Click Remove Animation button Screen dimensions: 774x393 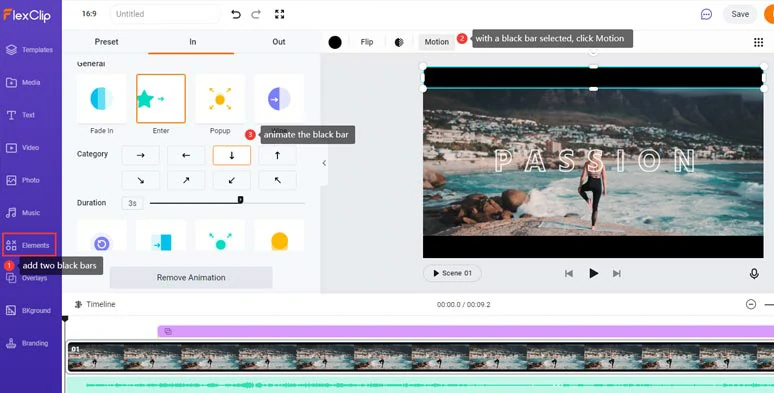coord(191,277)
